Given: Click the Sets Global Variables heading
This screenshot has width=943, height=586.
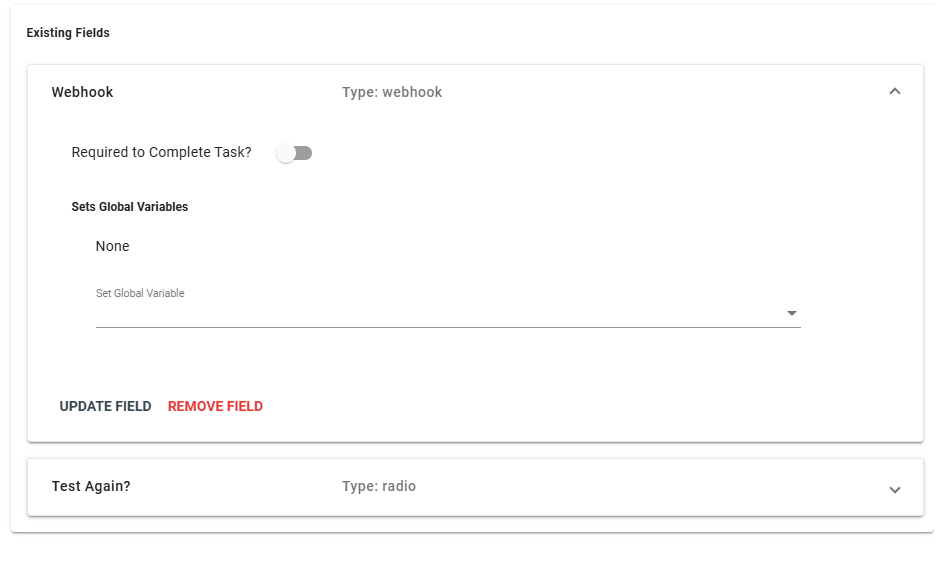Looking at the screenshot, I should [x=129, y=207].
